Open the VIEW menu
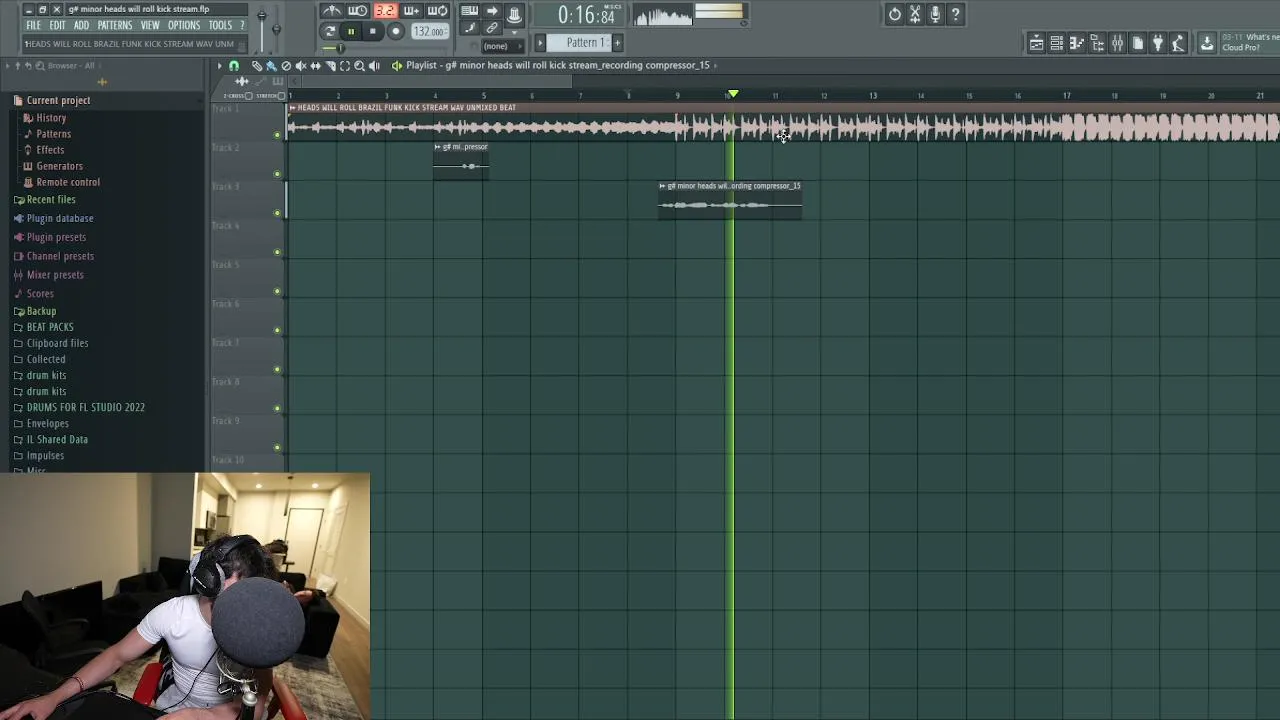The image size is (1280, 720). 150,25
